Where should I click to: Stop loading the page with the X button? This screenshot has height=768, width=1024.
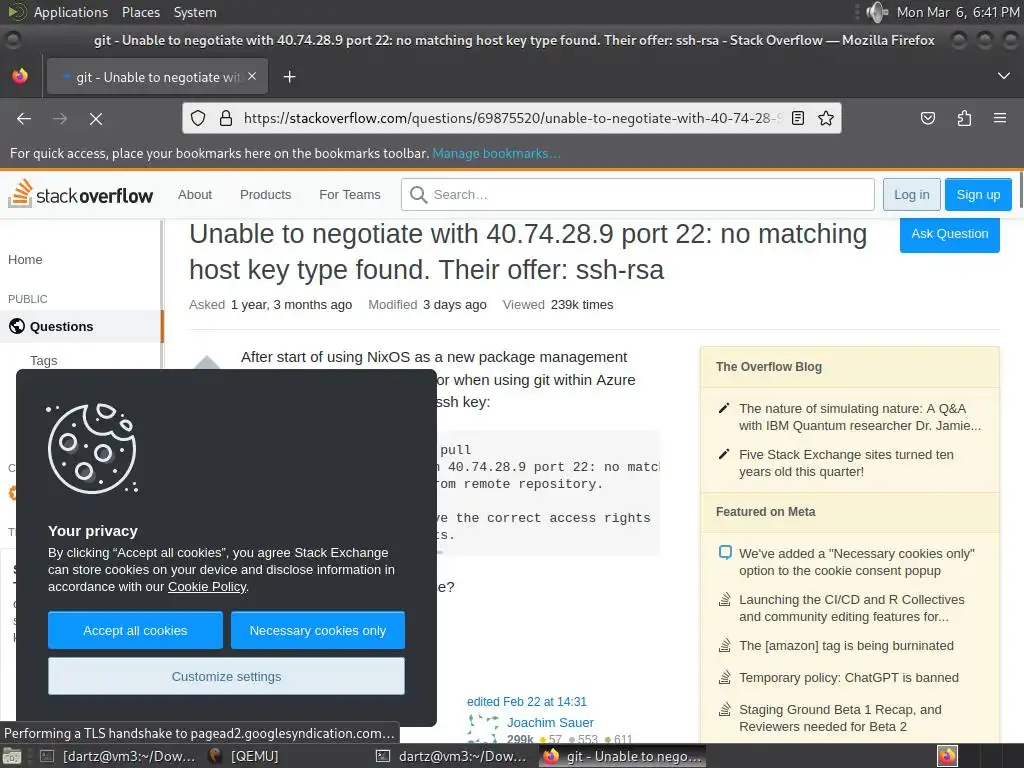pyautogui.click(x=96, y=118)
